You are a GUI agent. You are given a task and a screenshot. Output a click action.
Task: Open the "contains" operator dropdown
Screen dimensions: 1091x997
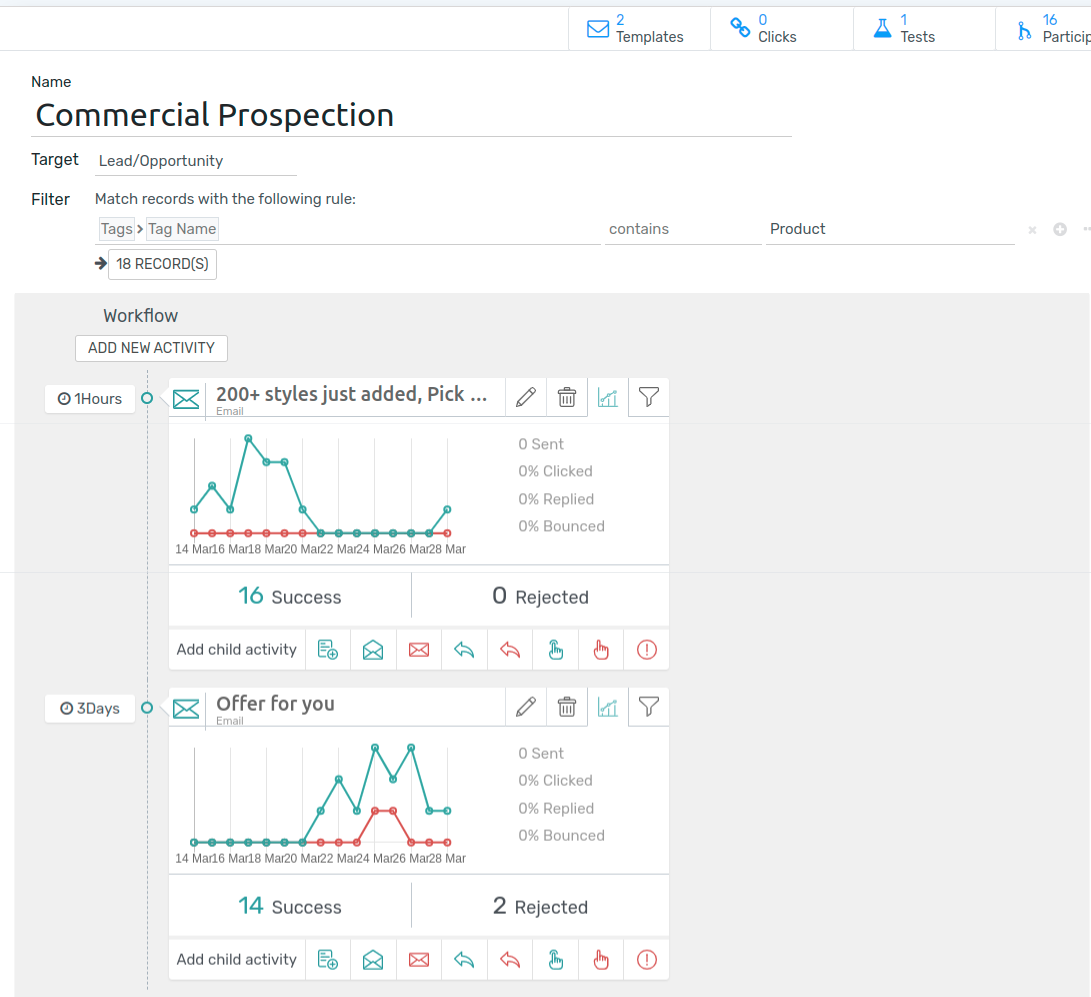coord(683,229)
